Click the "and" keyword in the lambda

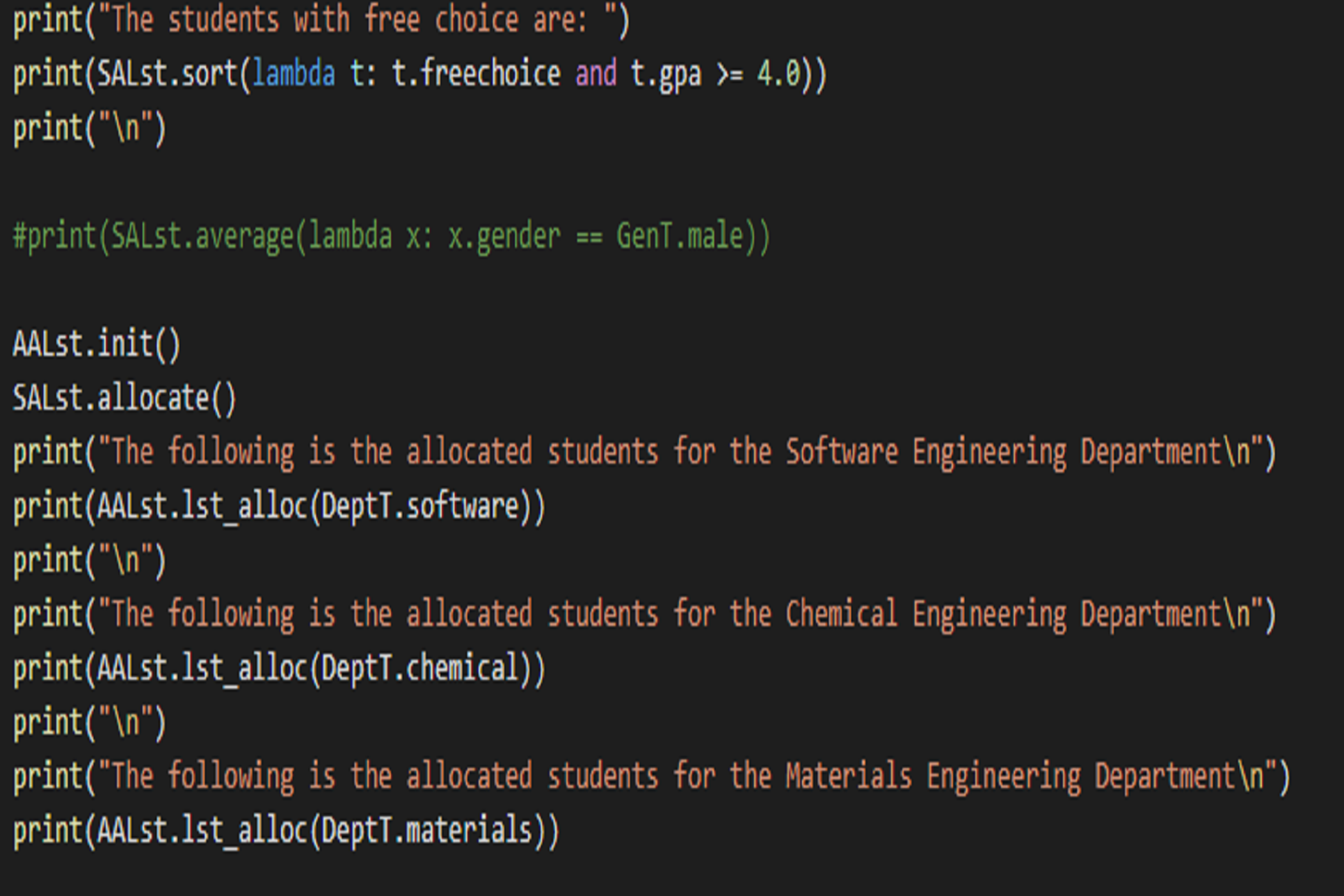pos(595,74)
